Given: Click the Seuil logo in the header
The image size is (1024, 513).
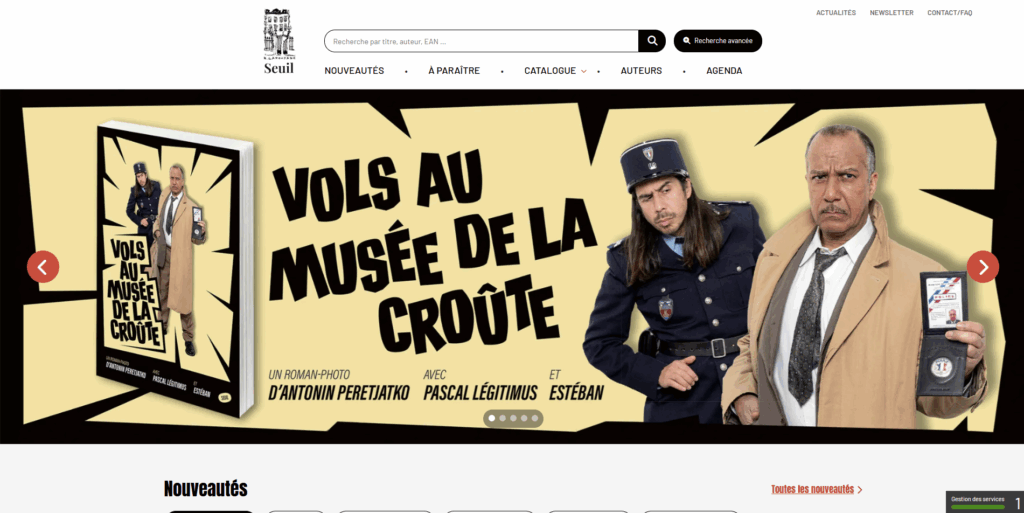Looking at the screenshot, I should click(279, 41).
